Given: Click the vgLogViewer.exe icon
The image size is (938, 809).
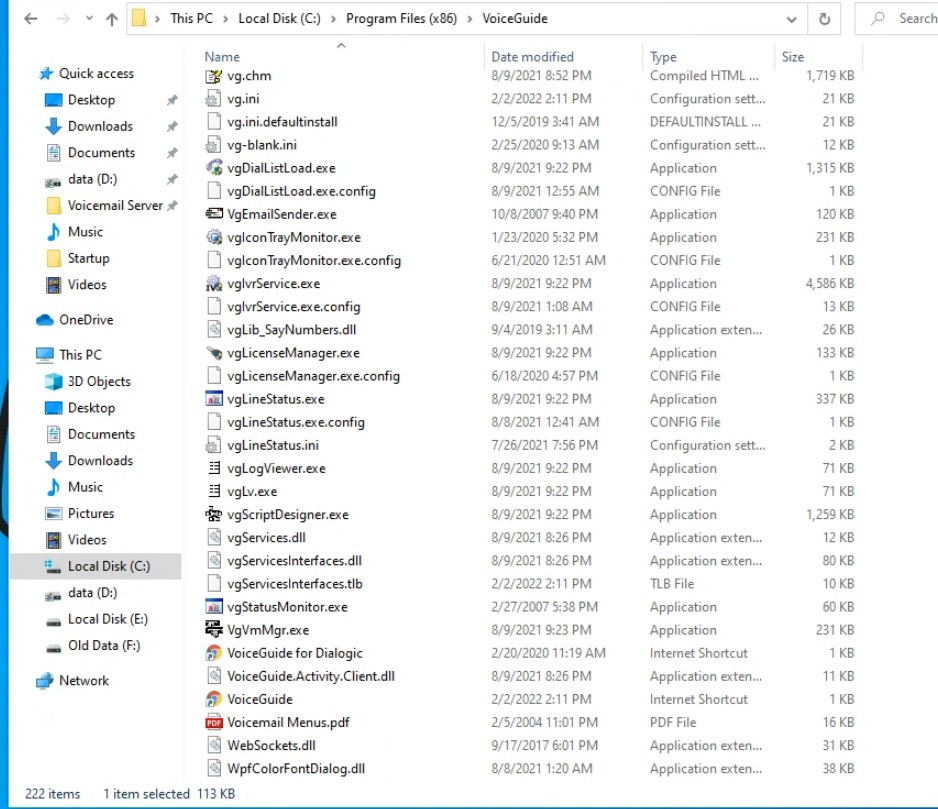Looking at the screenshot, I should point(214,469).
